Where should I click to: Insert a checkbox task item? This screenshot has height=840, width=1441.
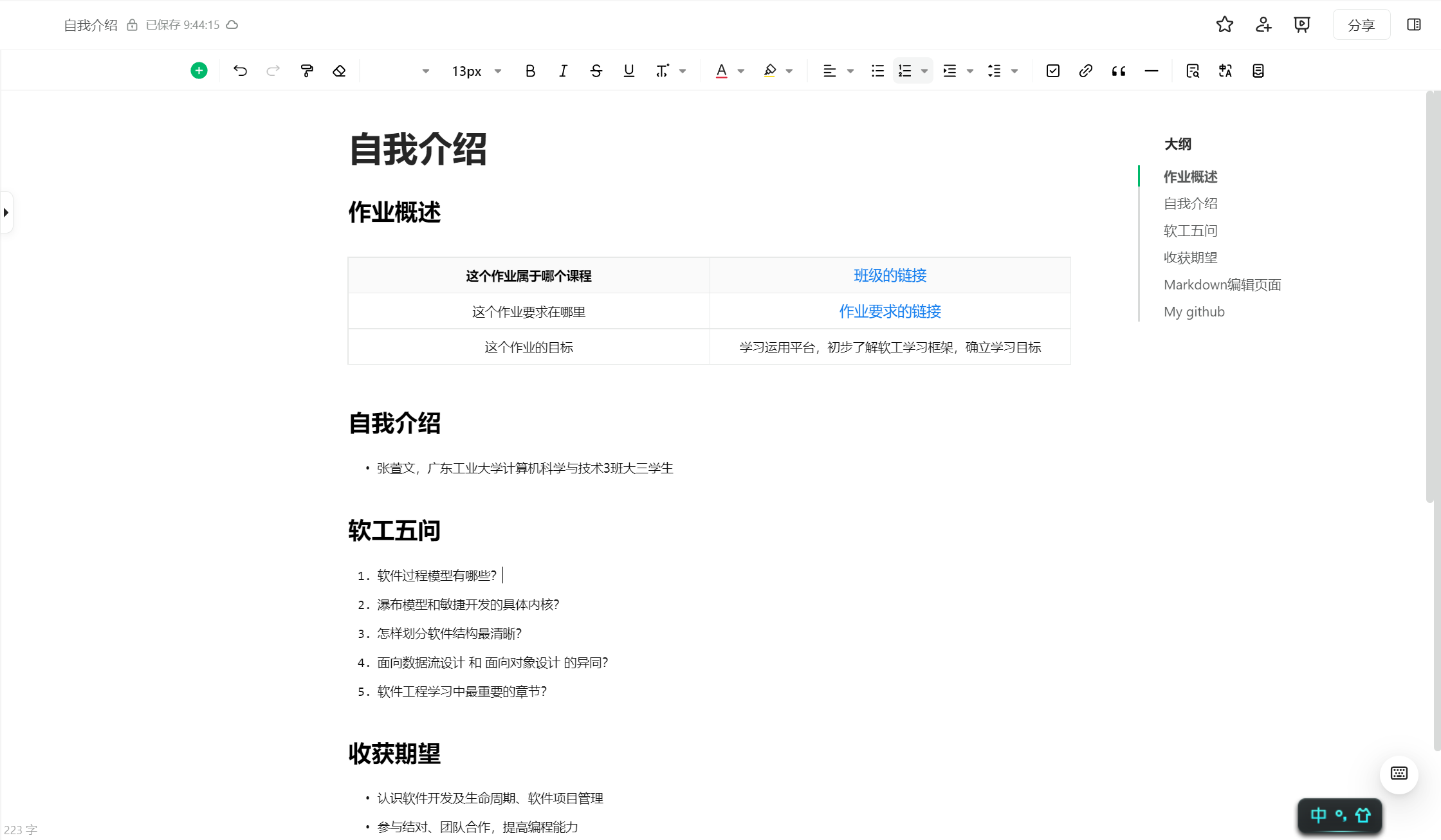click(1053, 71)
